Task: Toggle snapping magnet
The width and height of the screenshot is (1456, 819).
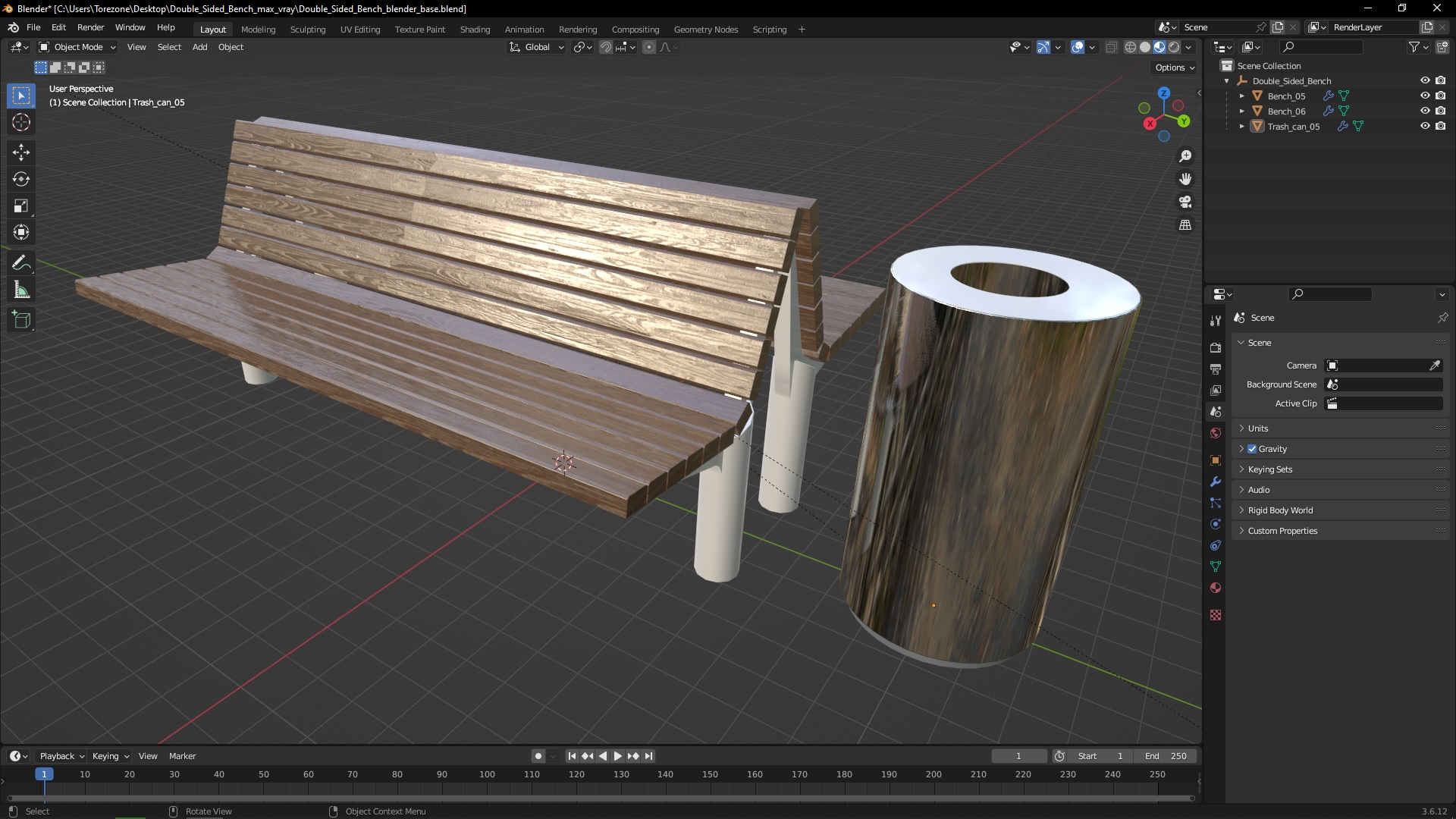Action: 605,47
